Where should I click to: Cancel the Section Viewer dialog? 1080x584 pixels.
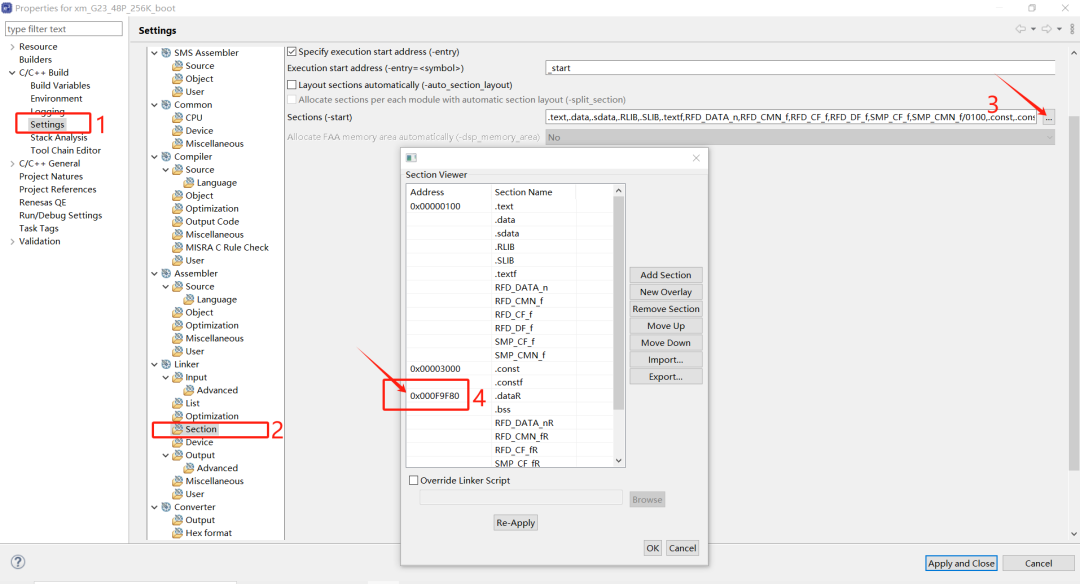682,548
